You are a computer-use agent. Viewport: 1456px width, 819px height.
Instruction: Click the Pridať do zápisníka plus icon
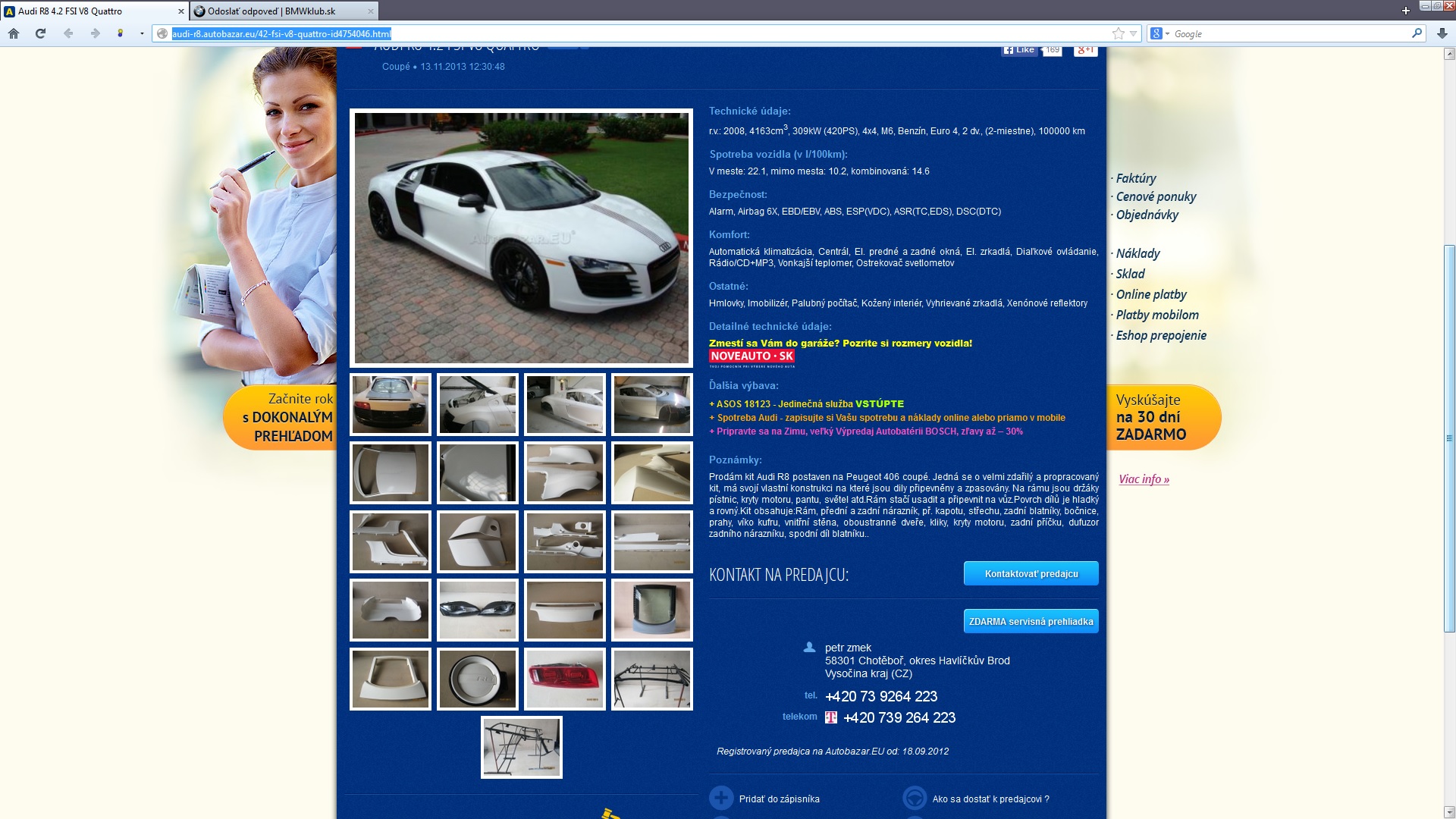721,798
